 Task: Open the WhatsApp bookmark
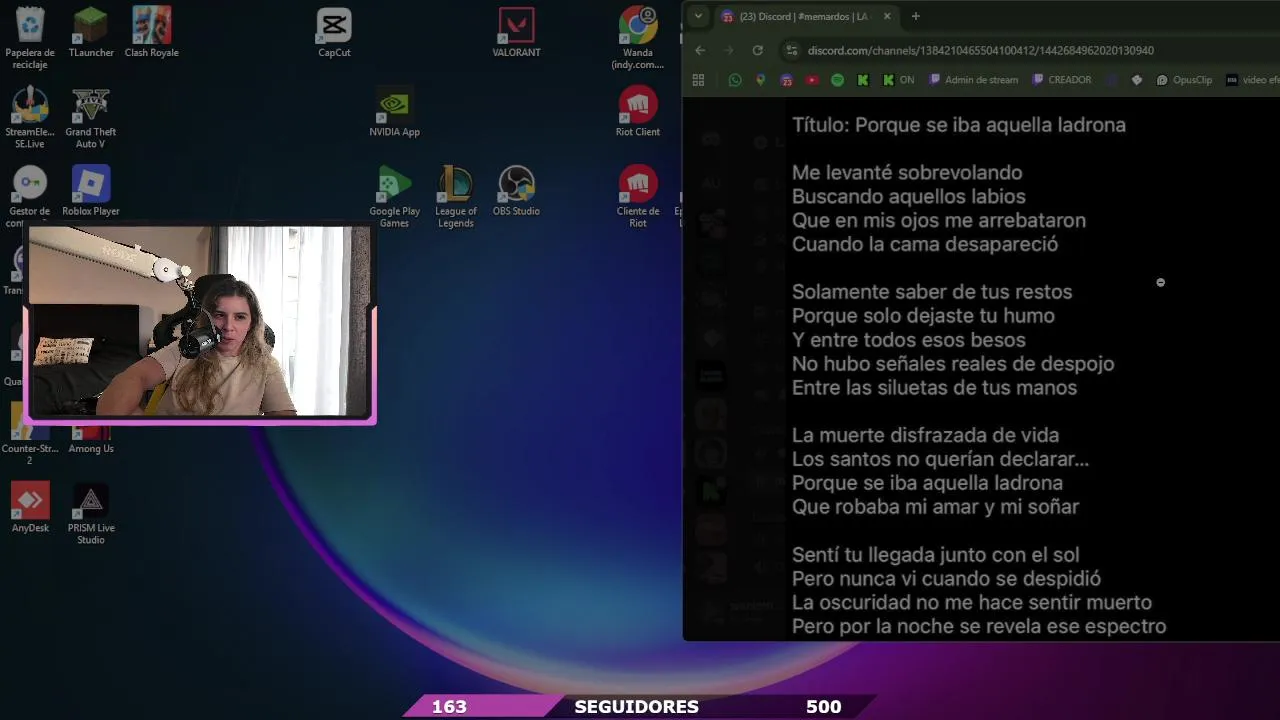735,80
